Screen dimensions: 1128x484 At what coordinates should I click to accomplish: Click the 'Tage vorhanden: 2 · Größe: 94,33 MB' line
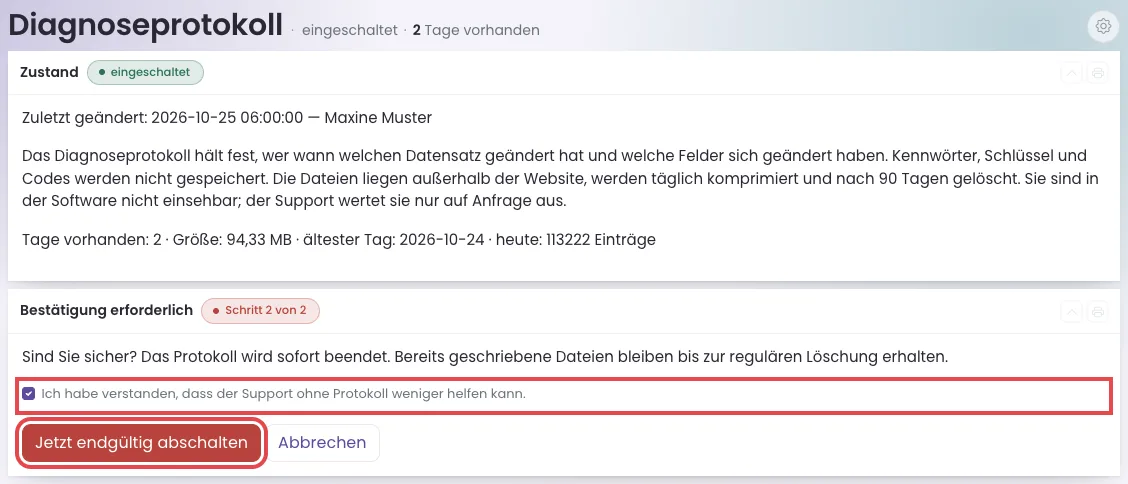[339, 240]
